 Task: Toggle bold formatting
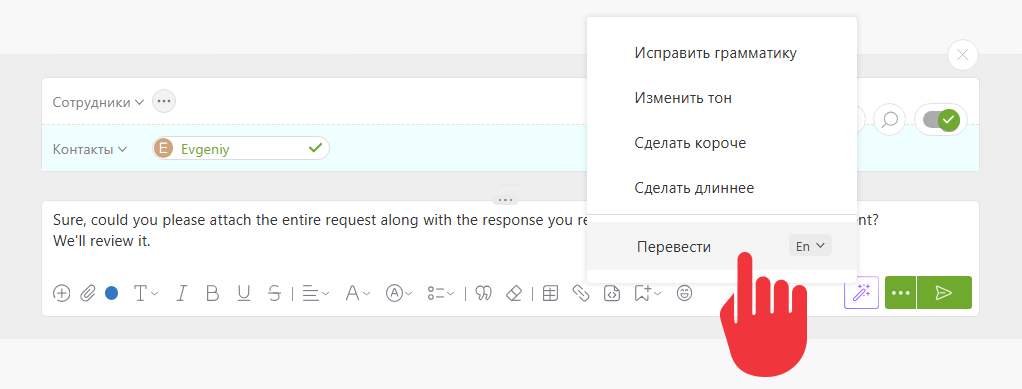(x=212, y=293)
